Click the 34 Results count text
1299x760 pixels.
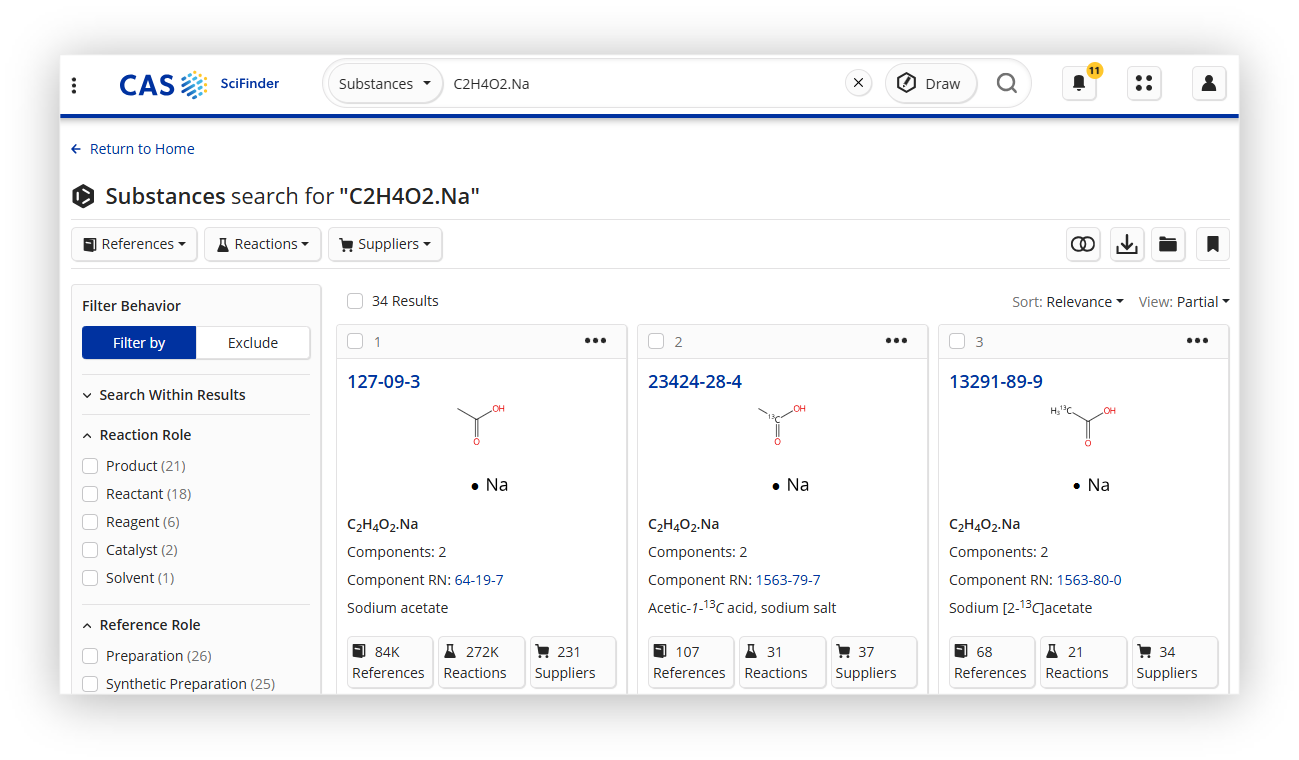pyautogui.click(x=405, y=301)
